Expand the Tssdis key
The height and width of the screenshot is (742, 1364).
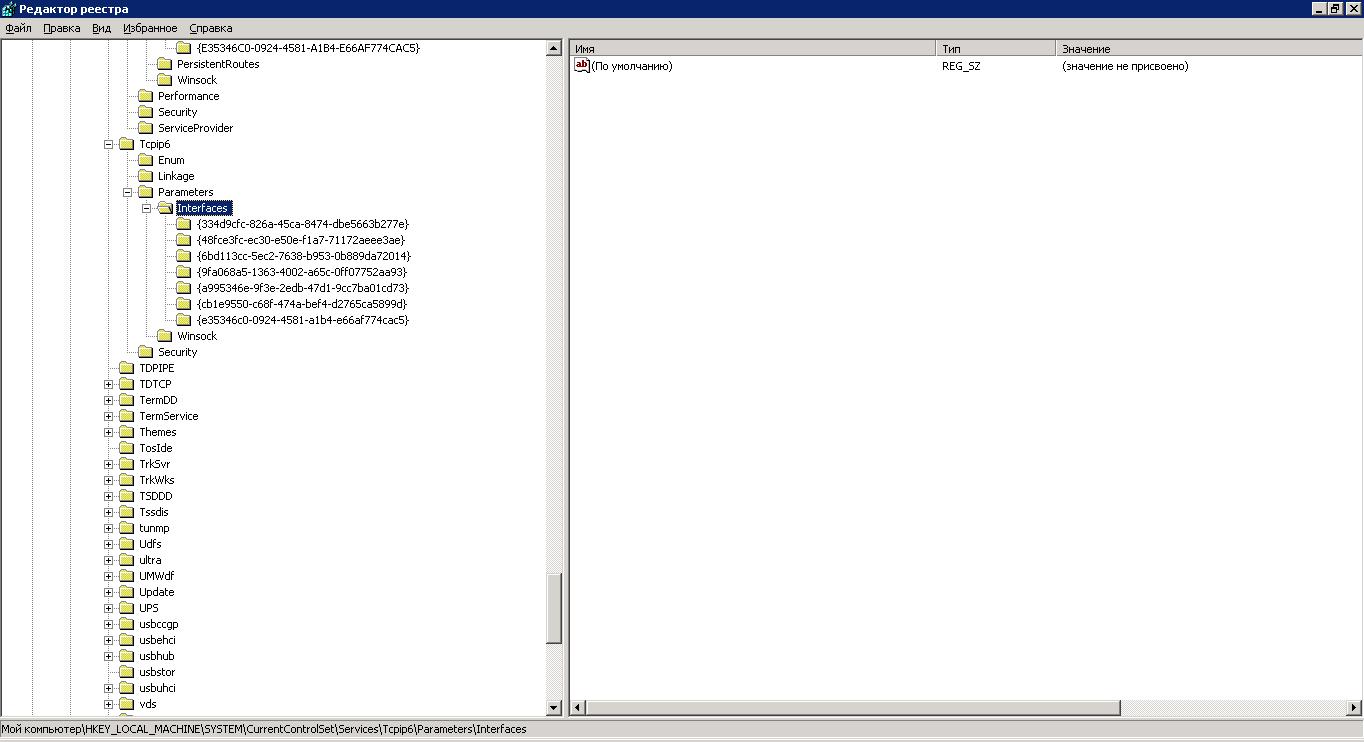tap(109, 512)
